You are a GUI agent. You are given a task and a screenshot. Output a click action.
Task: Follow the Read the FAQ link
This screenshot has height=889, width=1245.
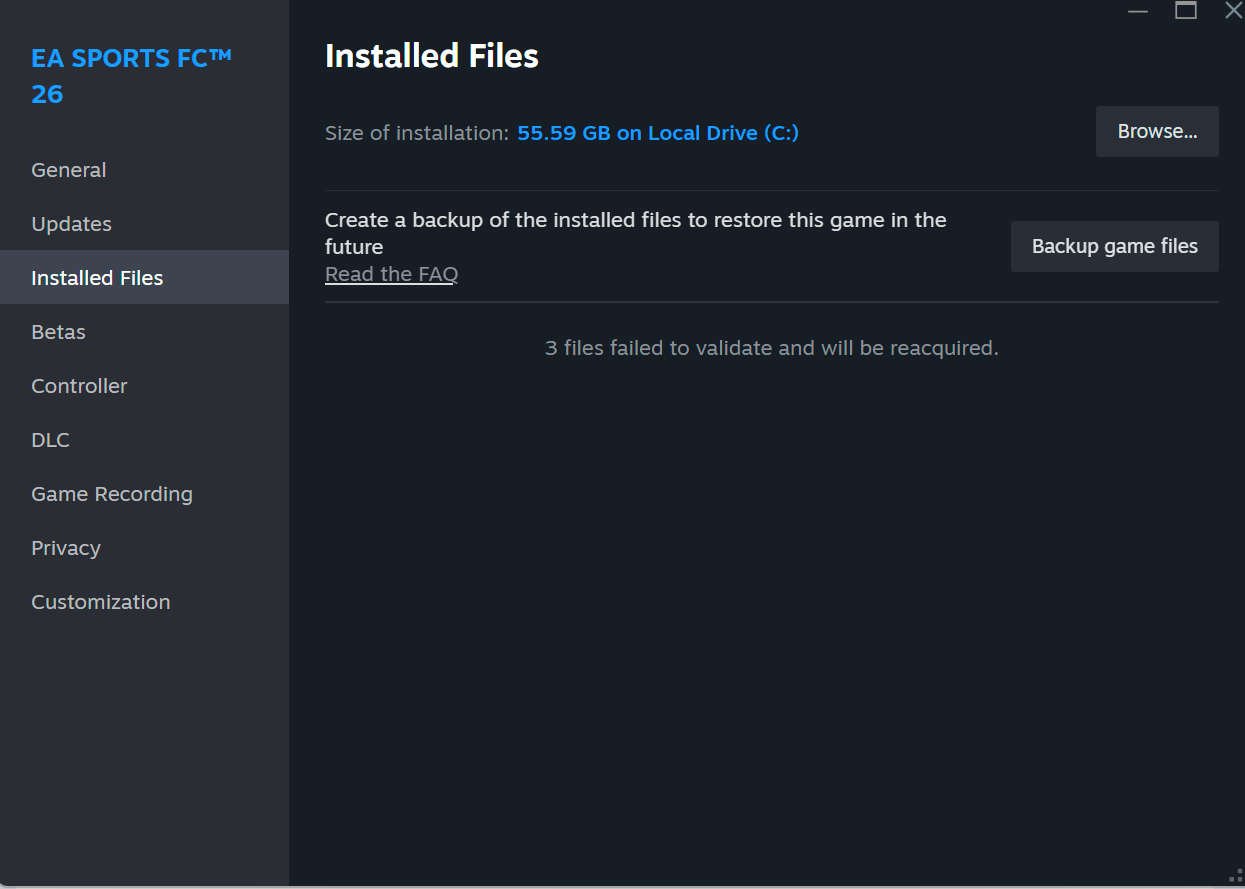pyautogui.click(x=391, y=274)
